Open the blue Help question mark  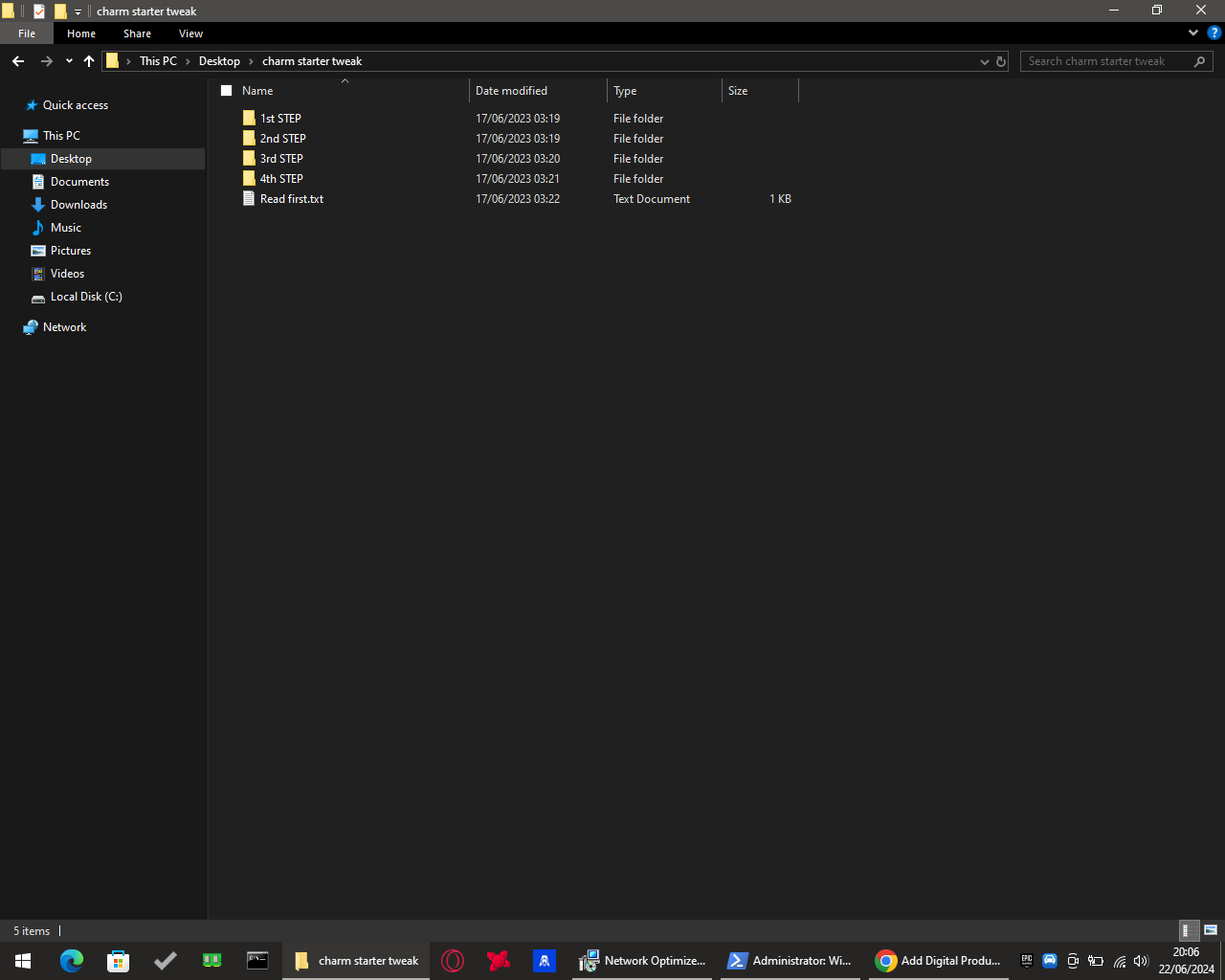pyautogui.click(x=1214, y=33)
